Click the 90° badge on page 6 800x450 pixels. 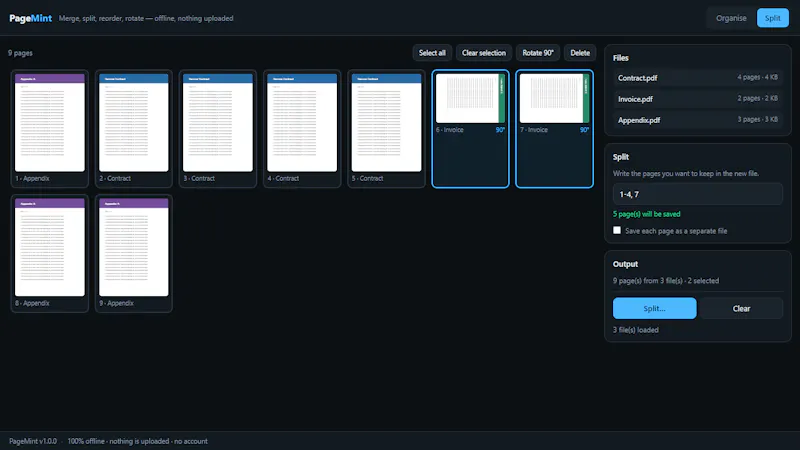(500, 130)
